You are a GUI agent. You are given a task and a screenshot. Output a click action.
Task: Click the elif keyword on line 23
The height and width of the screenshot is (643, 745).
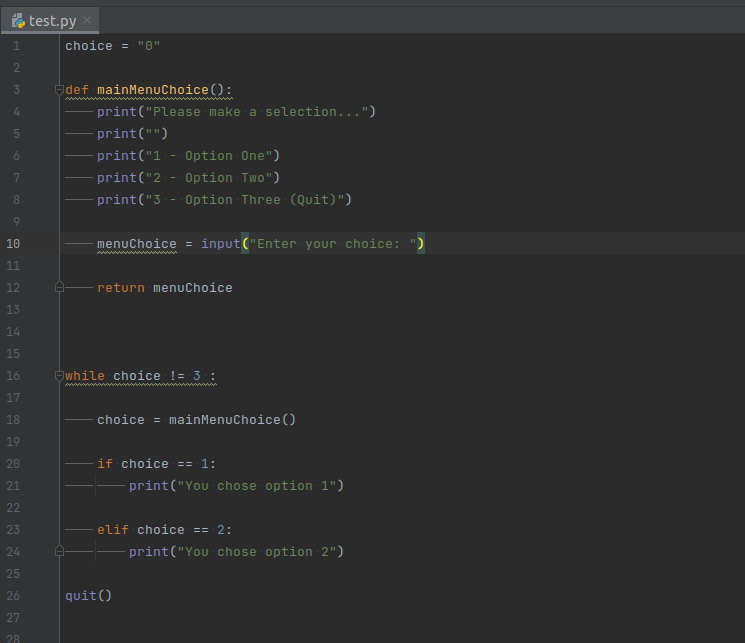coord(112,530)
